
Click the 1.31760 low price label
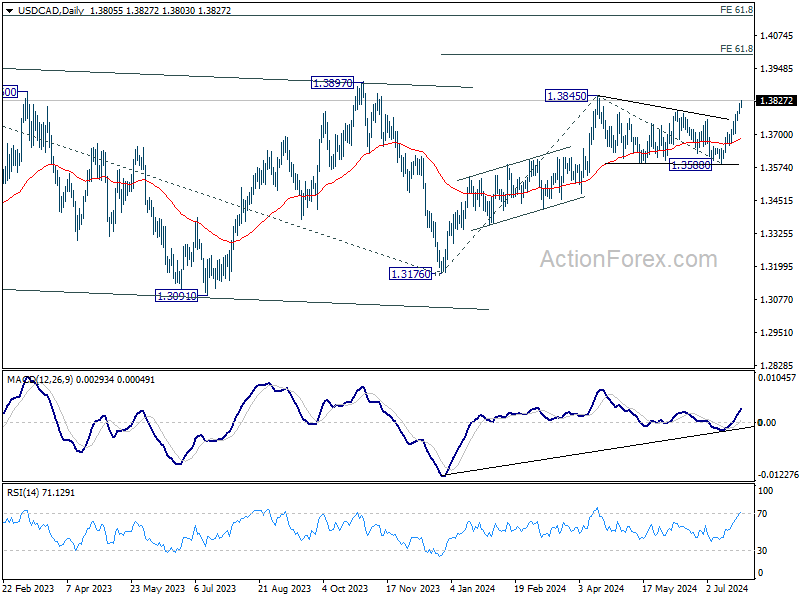point(411,273)
